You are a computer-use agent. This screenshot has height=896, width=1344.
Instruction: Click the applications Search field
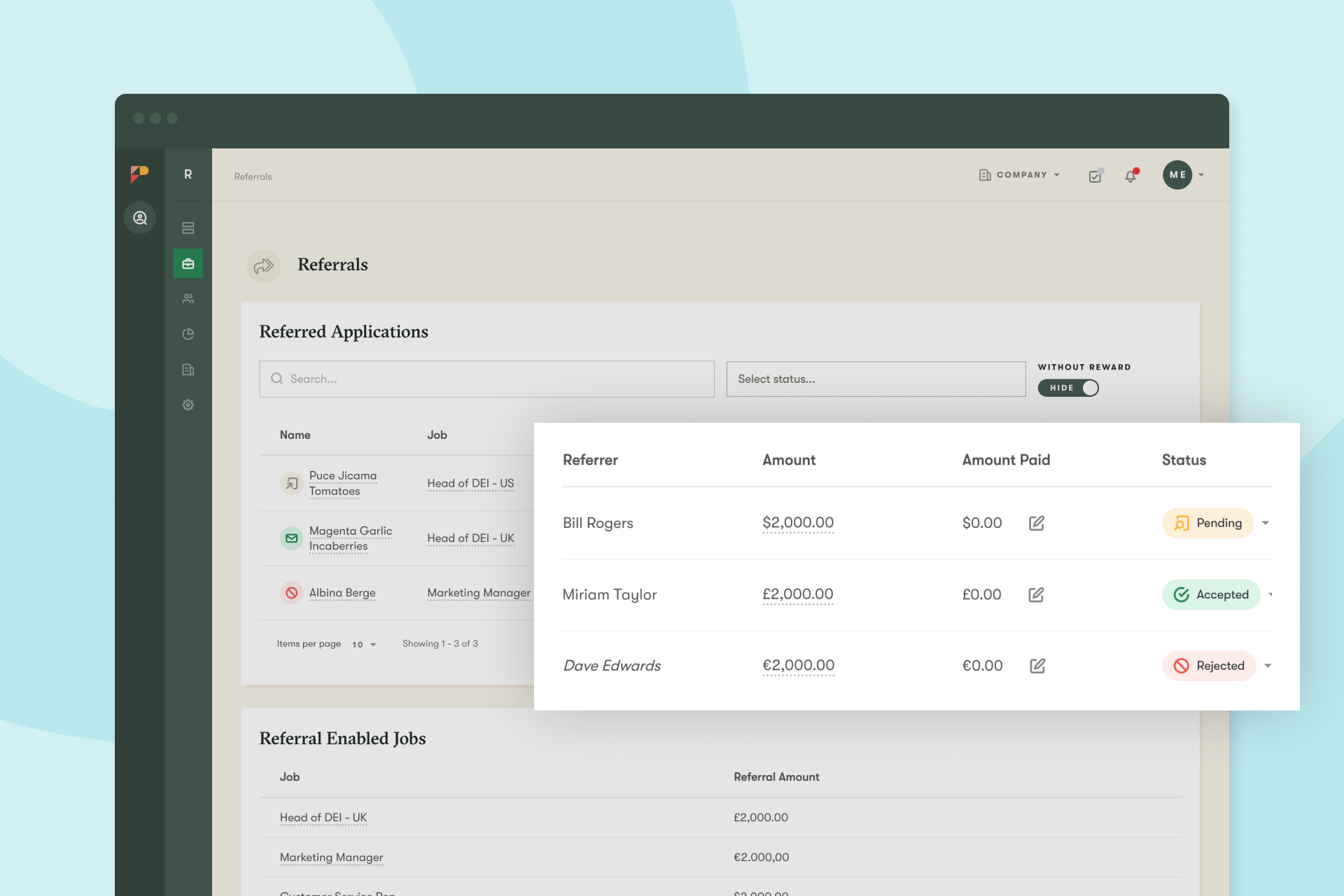pos(486,379)
